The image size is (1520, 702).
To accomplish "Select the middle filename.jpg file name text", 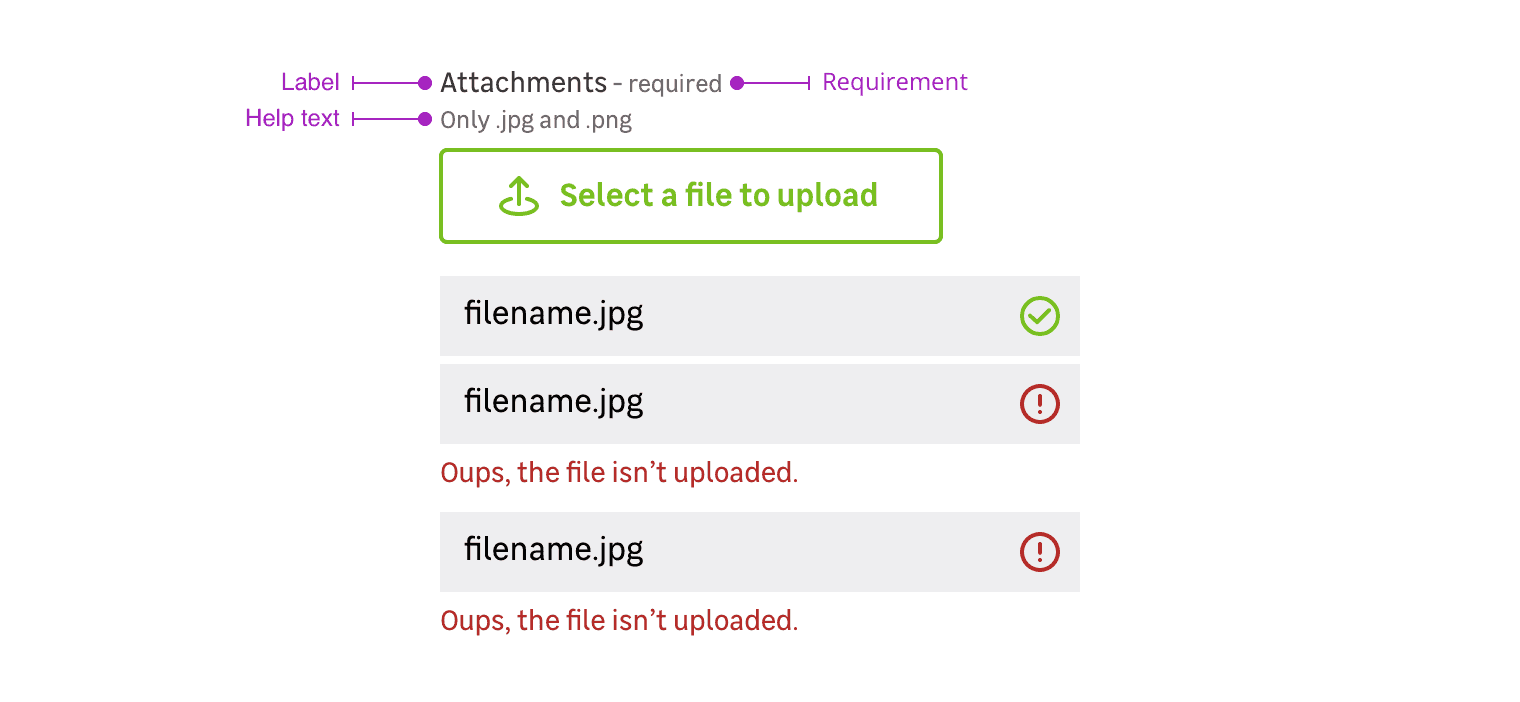I will [x=553, y=402].
